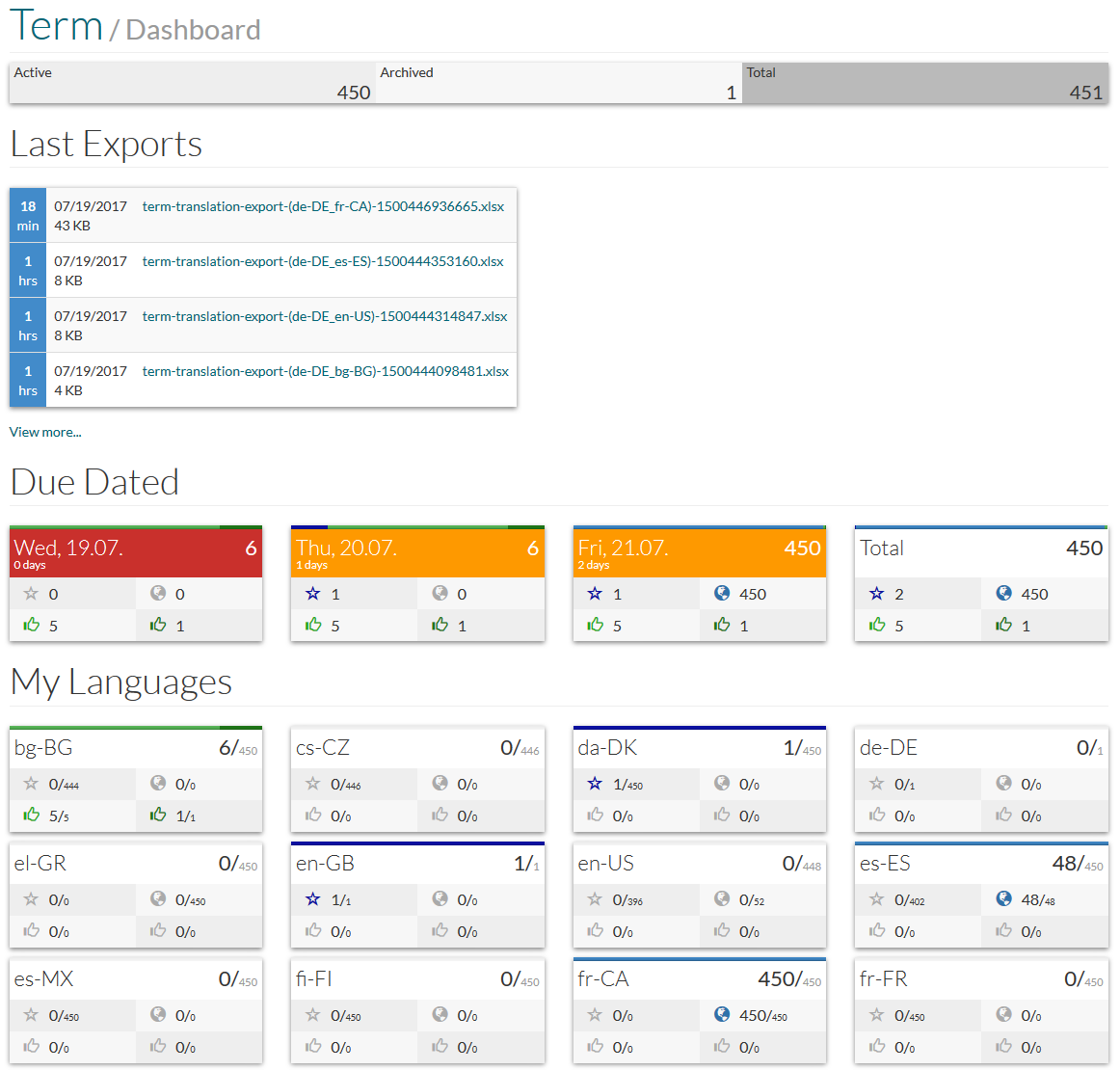The width and height of the screenshot is (1120, 1070).
Task: Click the star icon in the es-MX card
Action: [31, 1015]
